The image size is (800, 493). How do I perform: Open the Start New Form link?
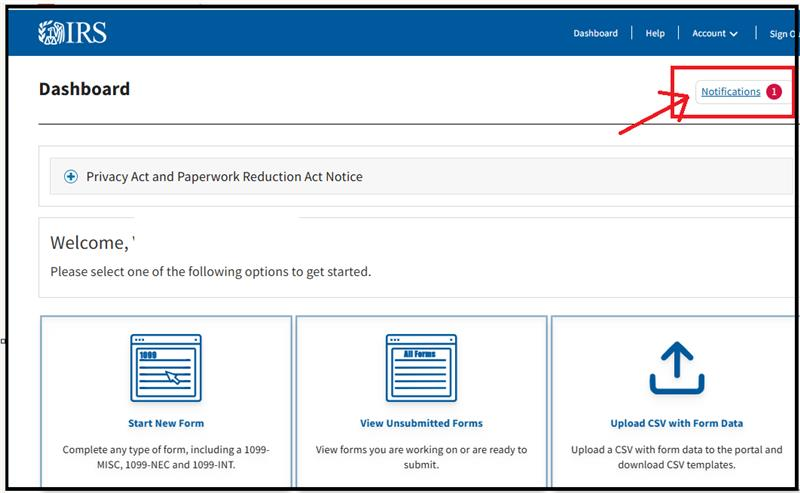coord(166,423)
